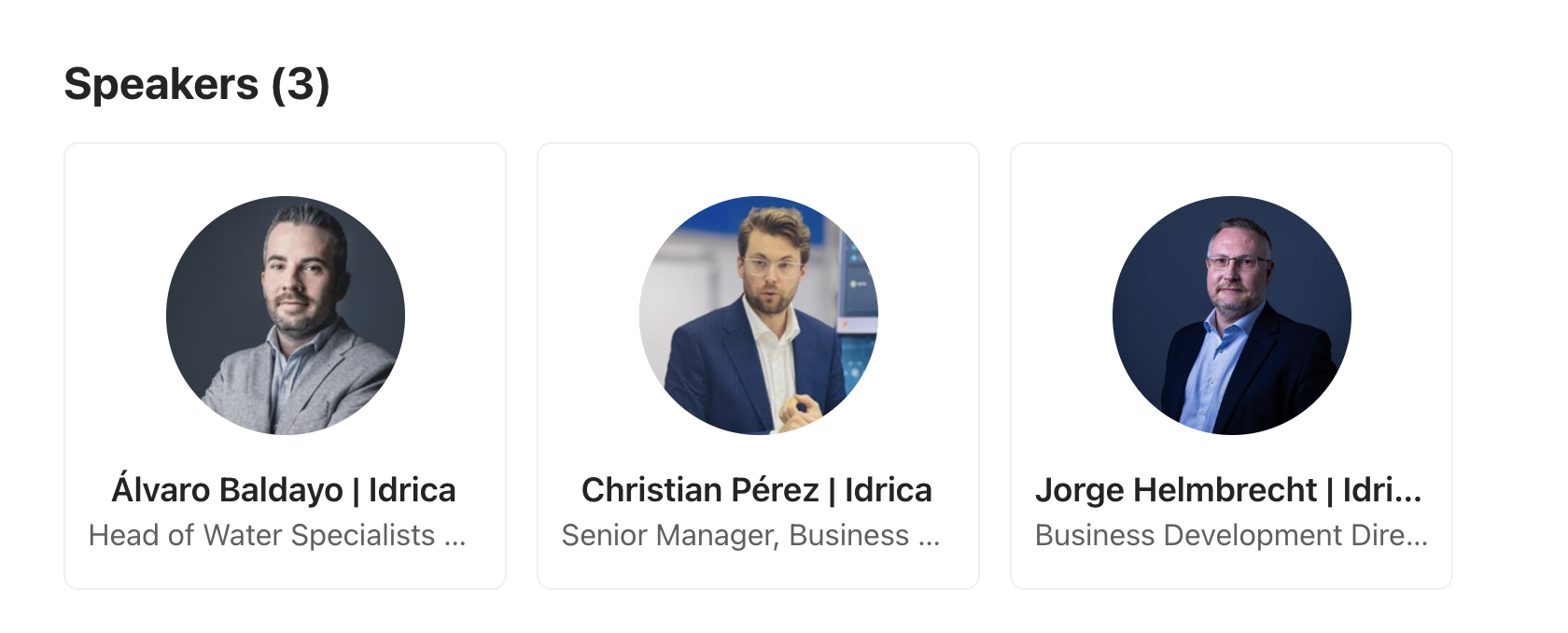Click Christian Pérez's circular profile photo
The height and width of the screenshot is (633, 1568).
pyautogui.click(x=759, y=316)
